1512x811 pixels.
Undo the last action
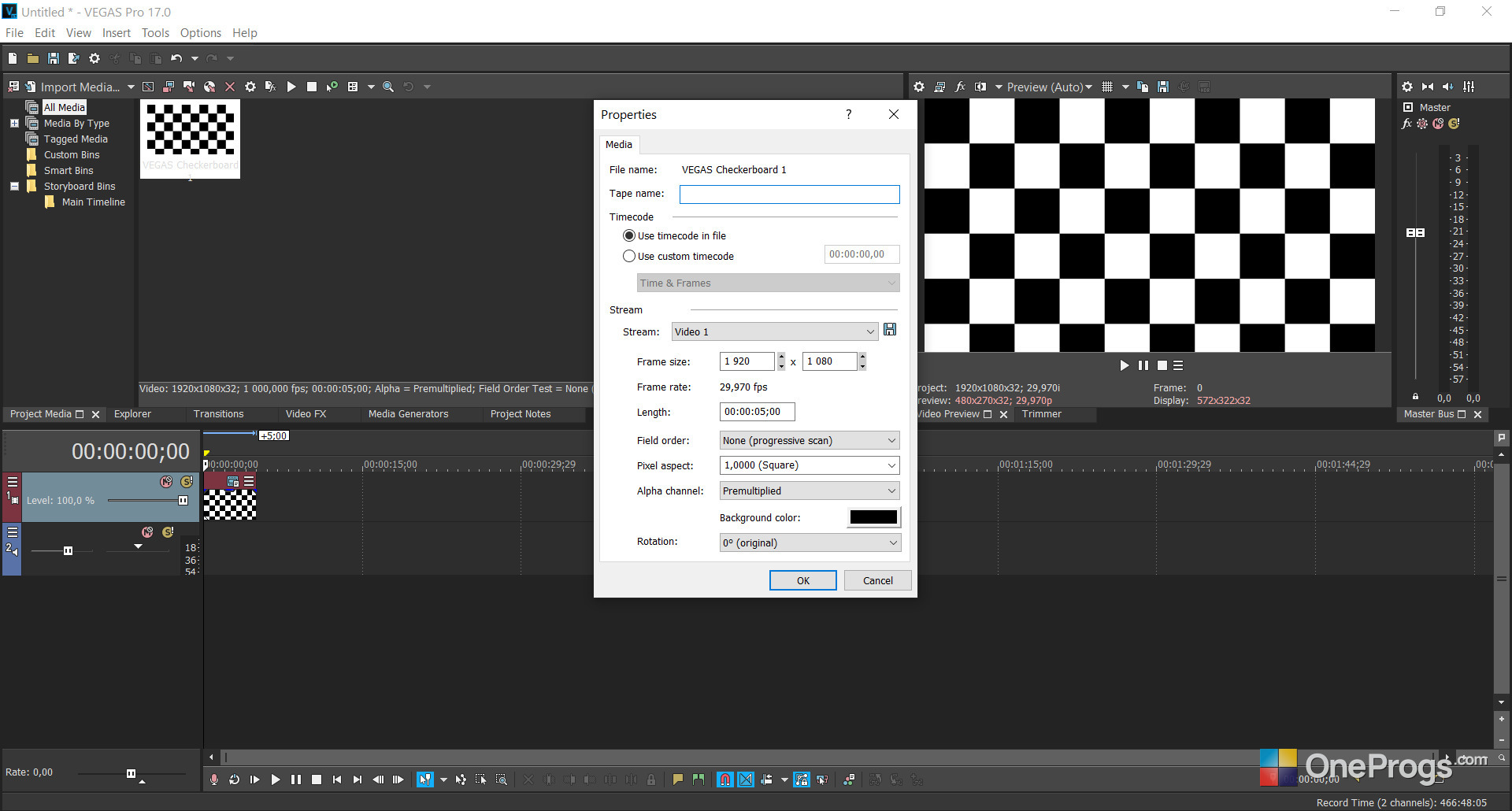[176, 58]
